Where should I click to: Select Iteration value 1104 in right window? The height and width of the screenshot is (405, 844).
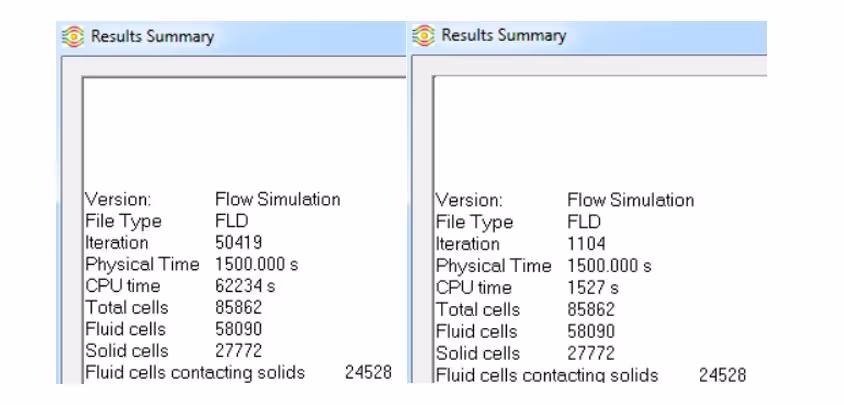[586, 244]
